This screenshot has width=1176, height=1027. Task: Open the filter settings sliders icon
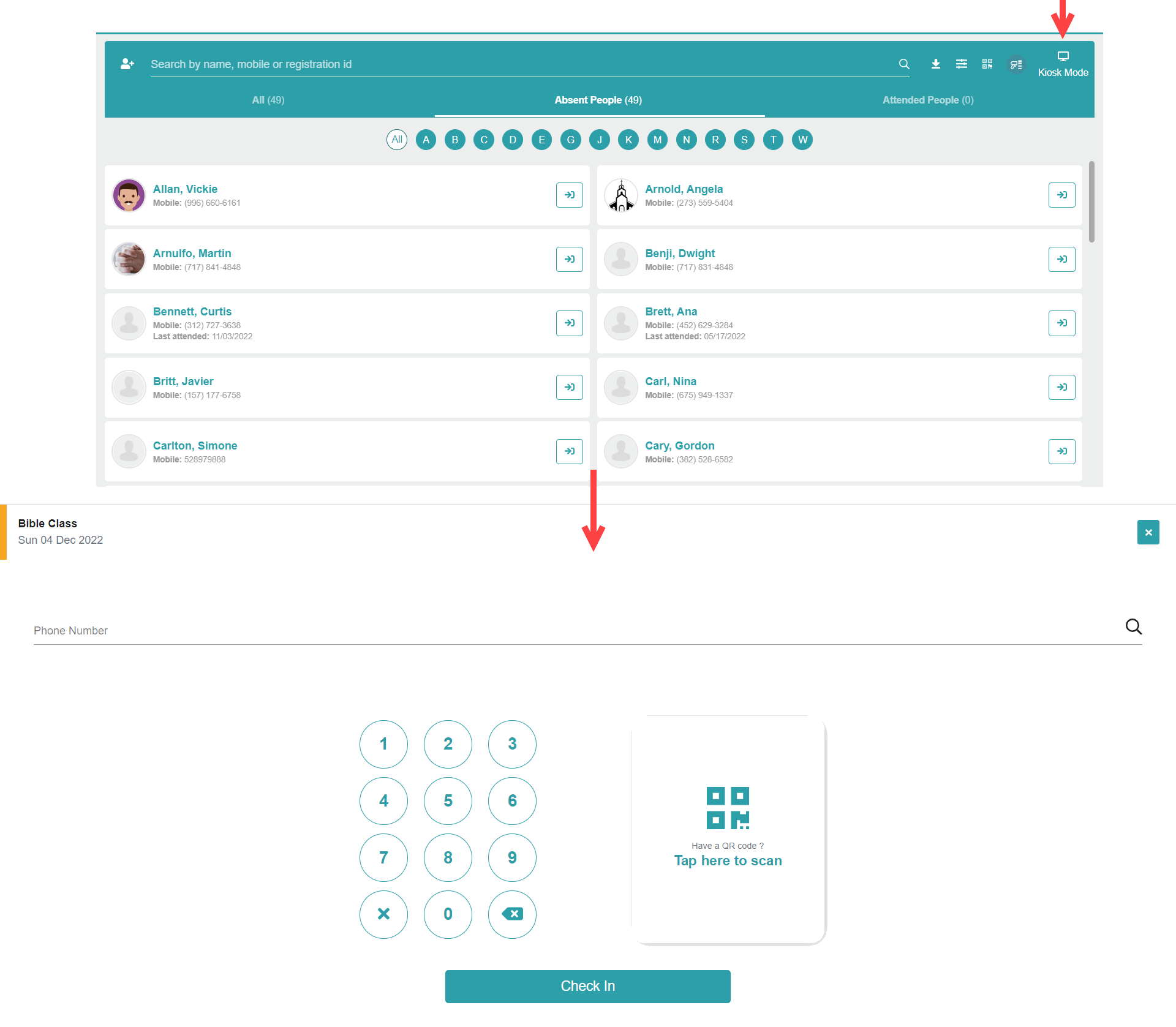[x=962, y=64]
